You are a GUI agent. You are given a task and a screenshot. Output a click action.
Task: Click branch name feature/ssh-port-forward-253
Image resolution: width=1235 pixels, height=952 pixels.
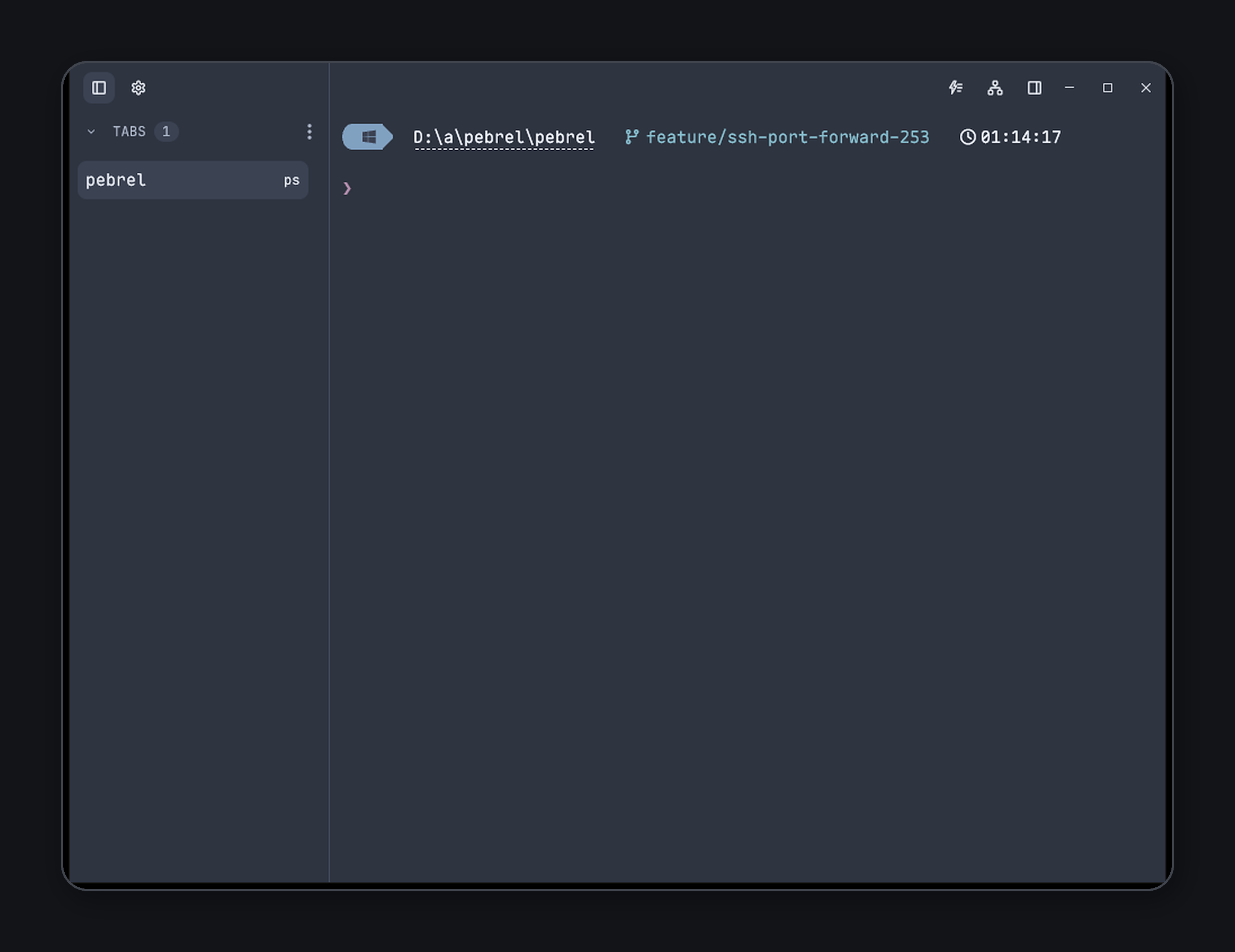(787, 137)
